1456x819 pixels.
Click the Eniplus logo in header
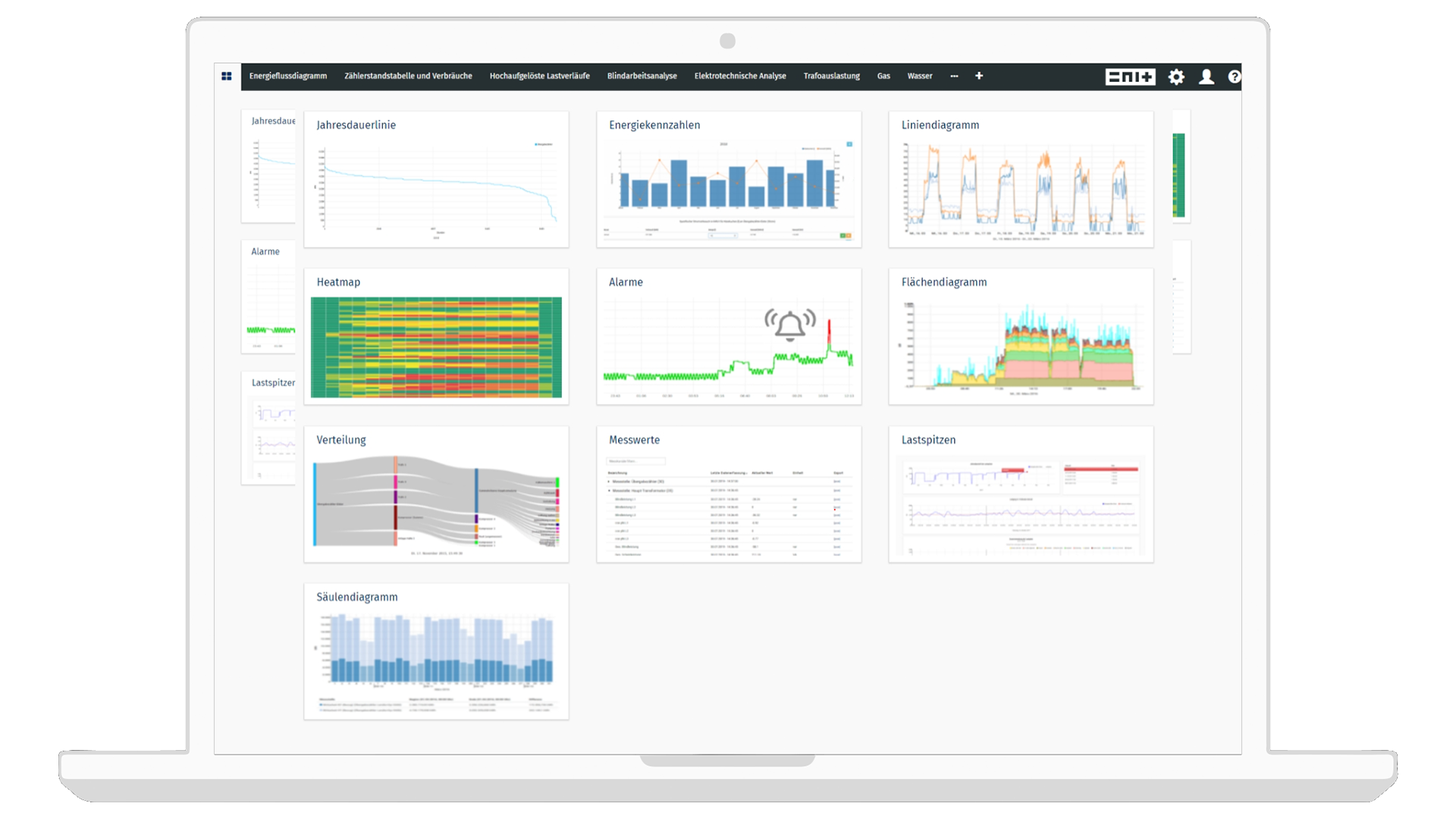[x=1130, y=77]
